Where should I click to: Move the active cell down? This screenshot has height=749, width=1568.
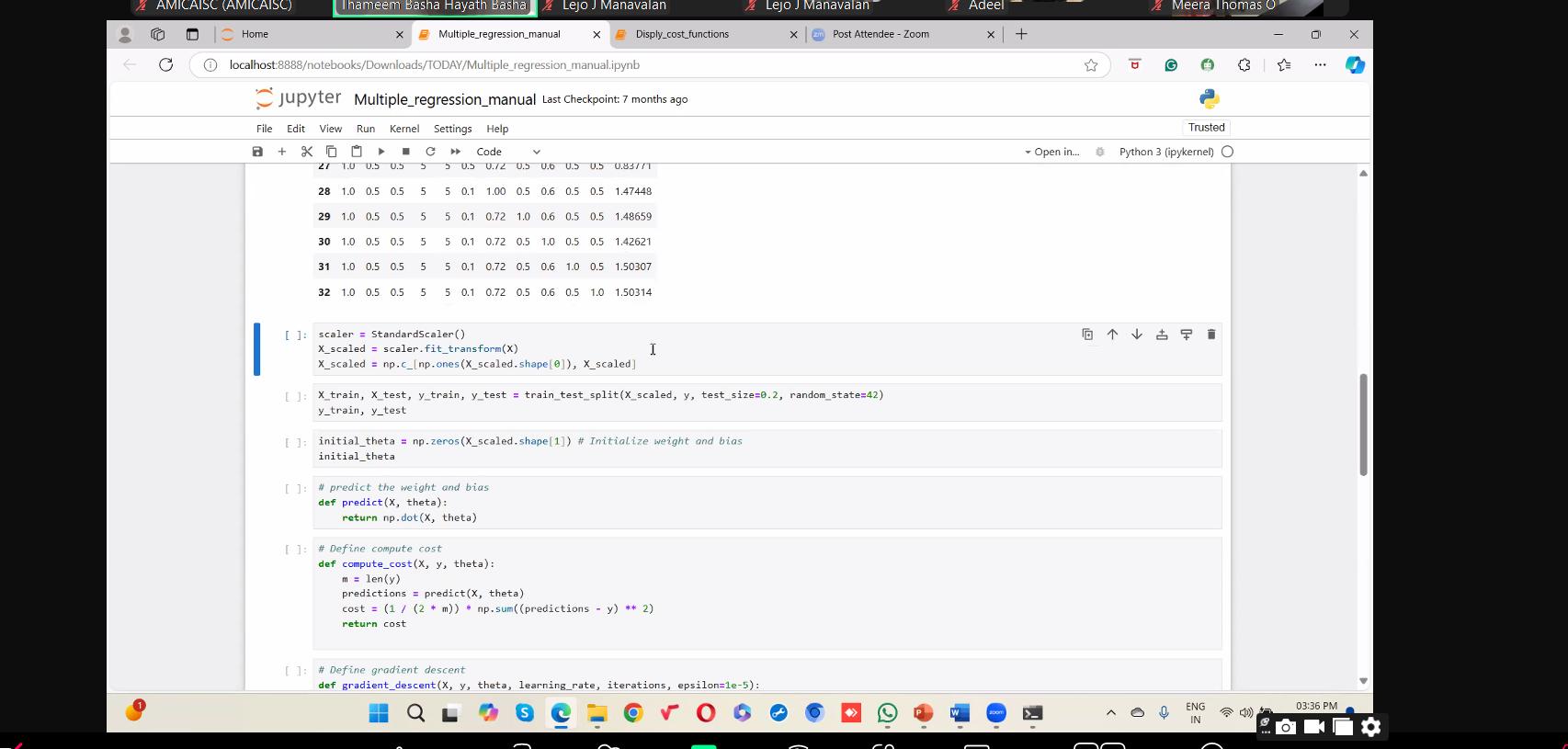coord(1137,335)
